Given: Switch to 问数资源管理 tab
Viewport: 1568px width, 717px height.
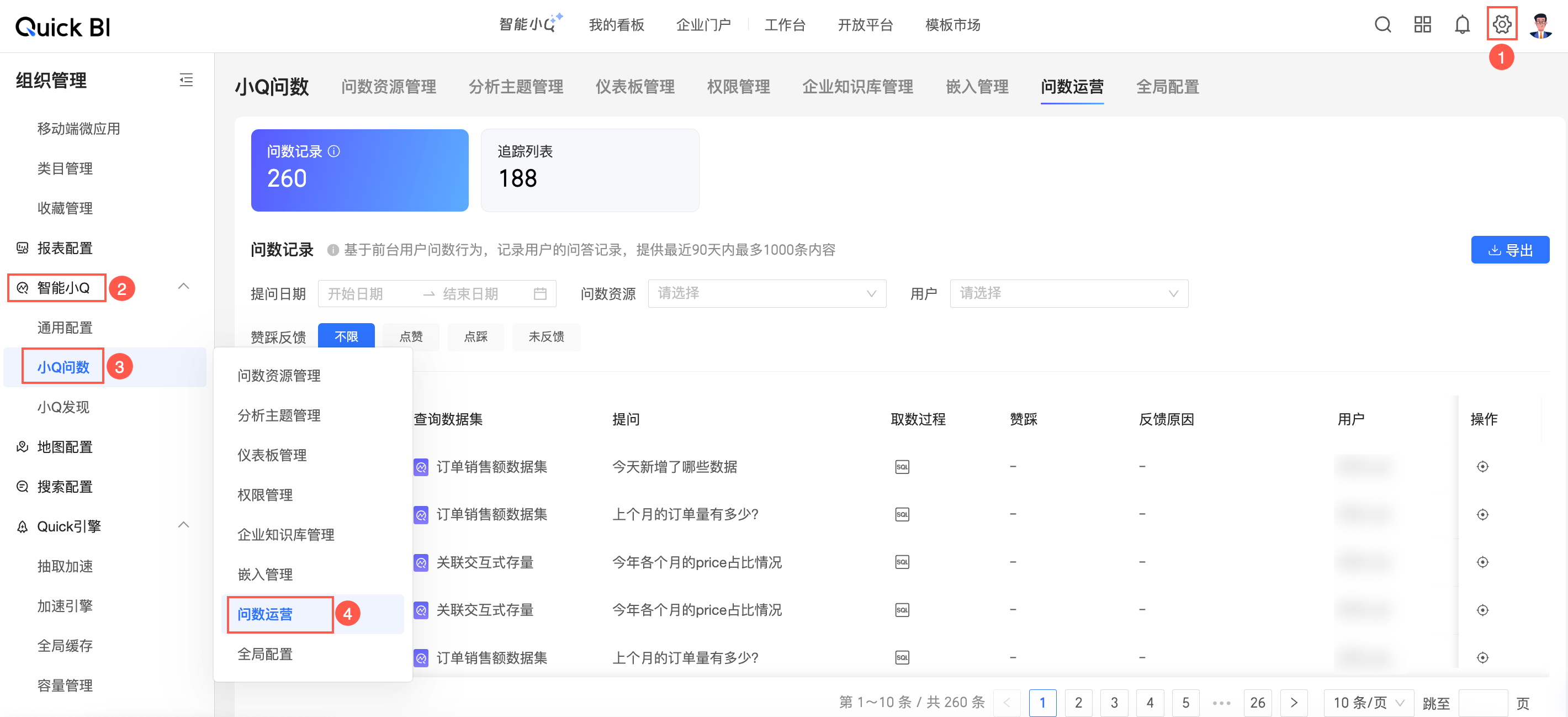Looking at the screenshot, I should point(388,87).
